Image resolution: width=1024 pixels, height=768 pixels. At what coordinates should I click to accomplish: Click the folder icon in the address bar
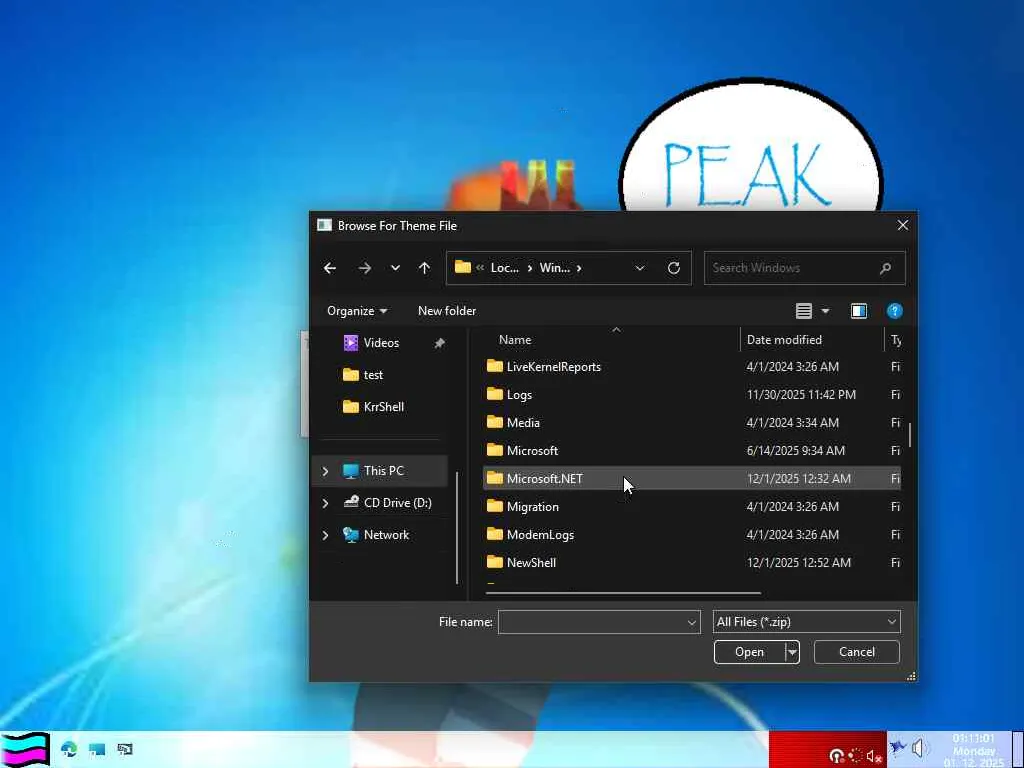pos(463,267)
